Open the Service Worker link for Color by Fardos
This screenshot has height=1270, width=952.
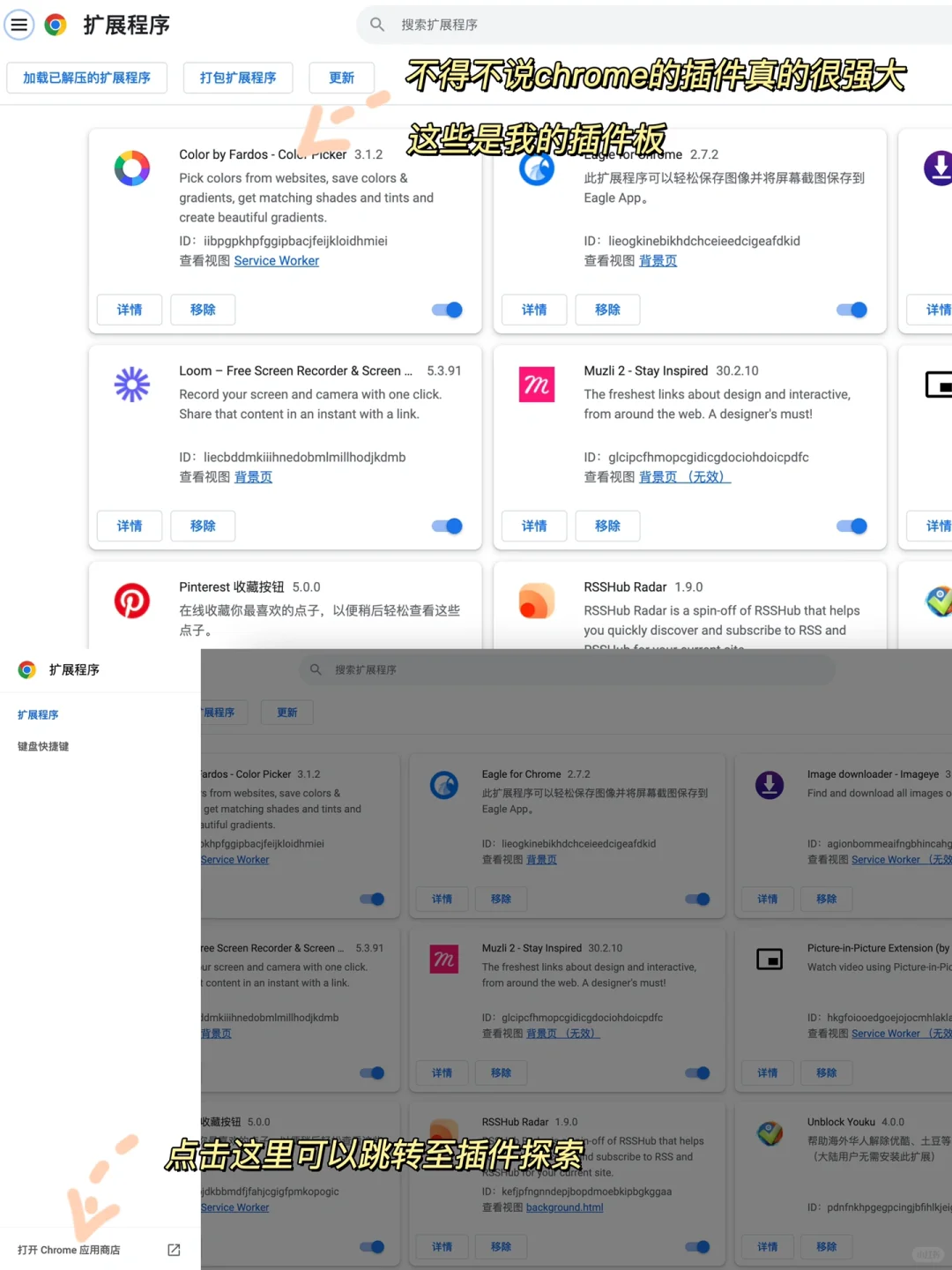click(x=276, y=260)
